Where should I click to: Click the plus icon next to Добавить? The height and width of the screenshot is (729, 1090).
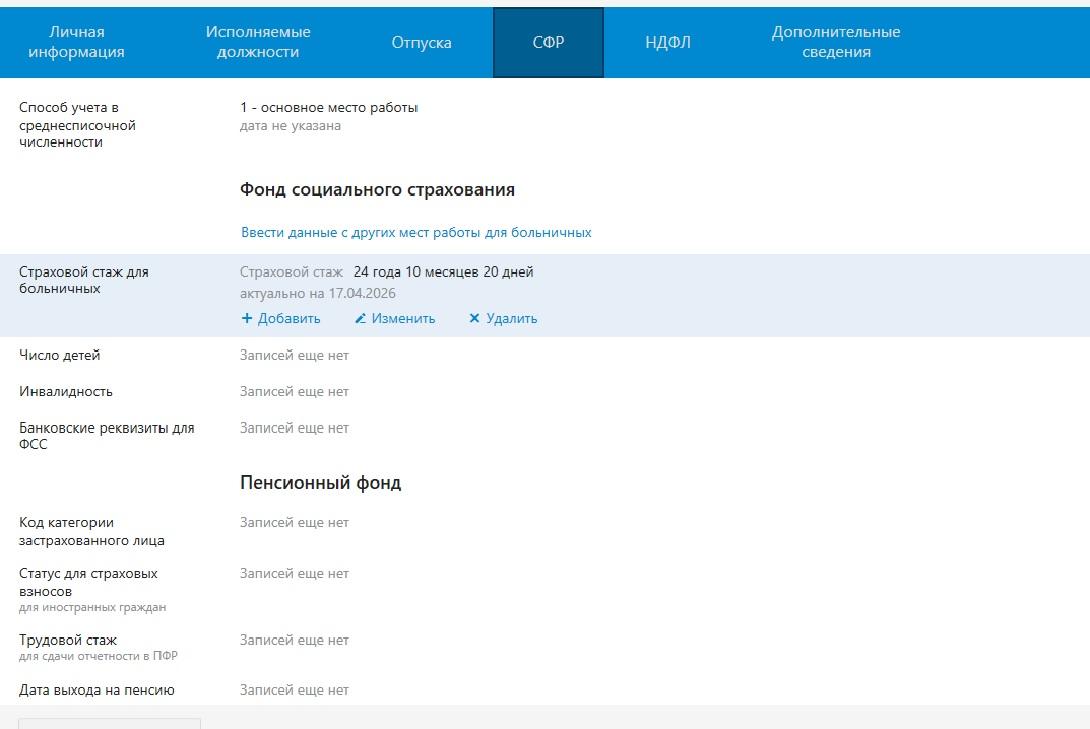(246, 318)
